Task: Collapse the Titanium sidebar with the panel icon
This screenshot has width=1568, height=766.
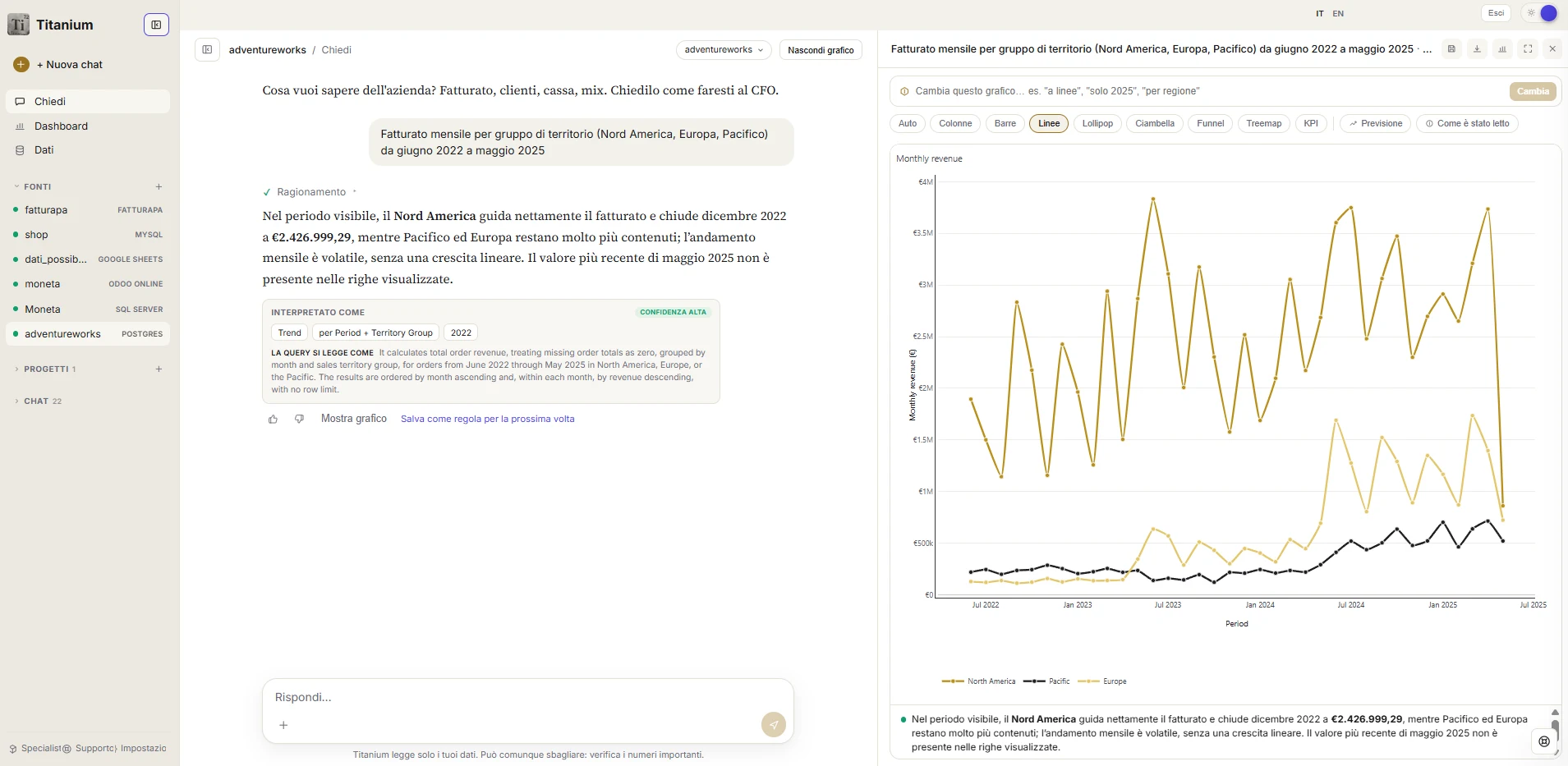Action: [x=156, y=25]
